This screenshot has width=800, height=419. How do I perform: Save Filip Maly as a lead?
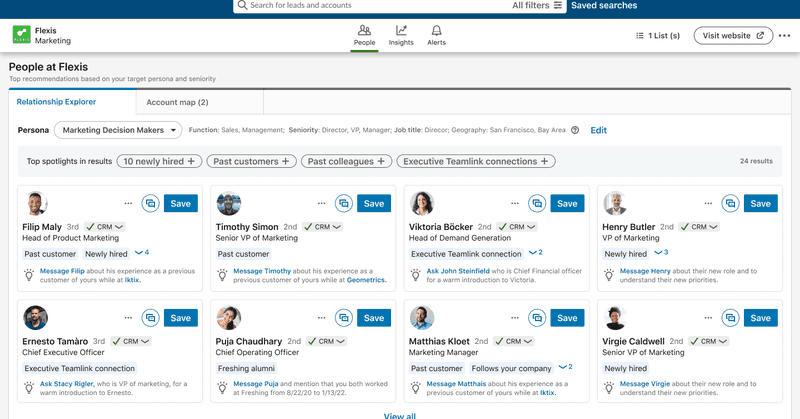point(181,204)
